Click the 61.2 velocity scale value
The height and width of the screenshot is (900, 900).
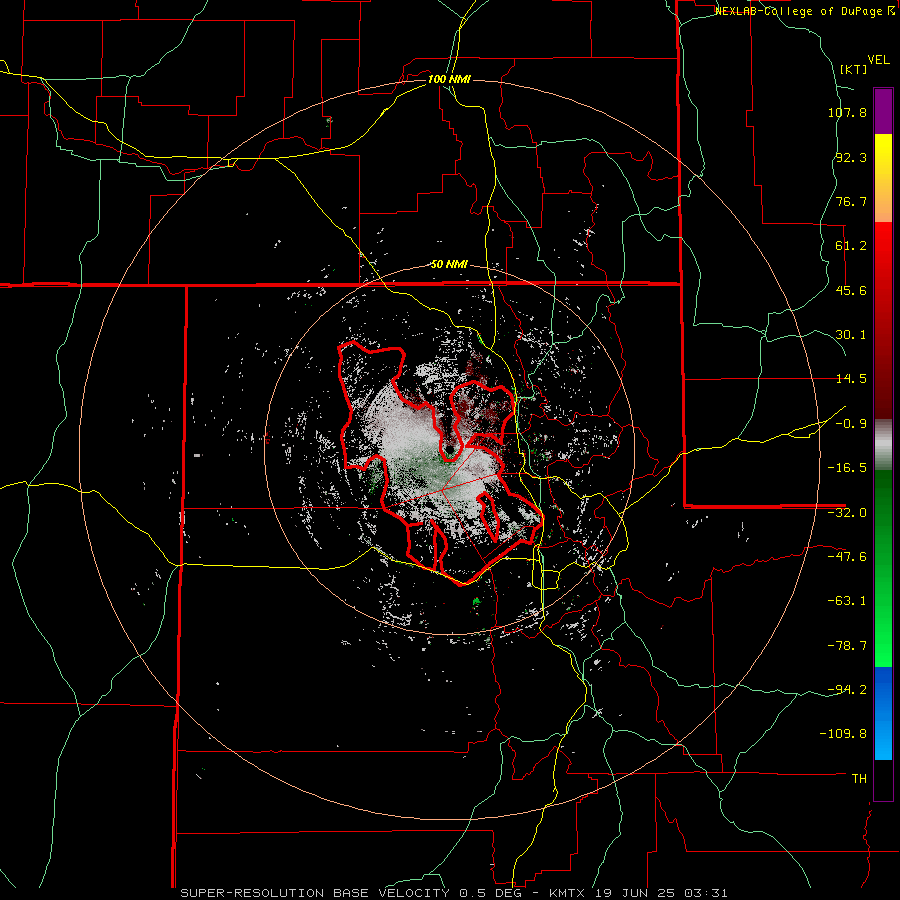[851, 246]
